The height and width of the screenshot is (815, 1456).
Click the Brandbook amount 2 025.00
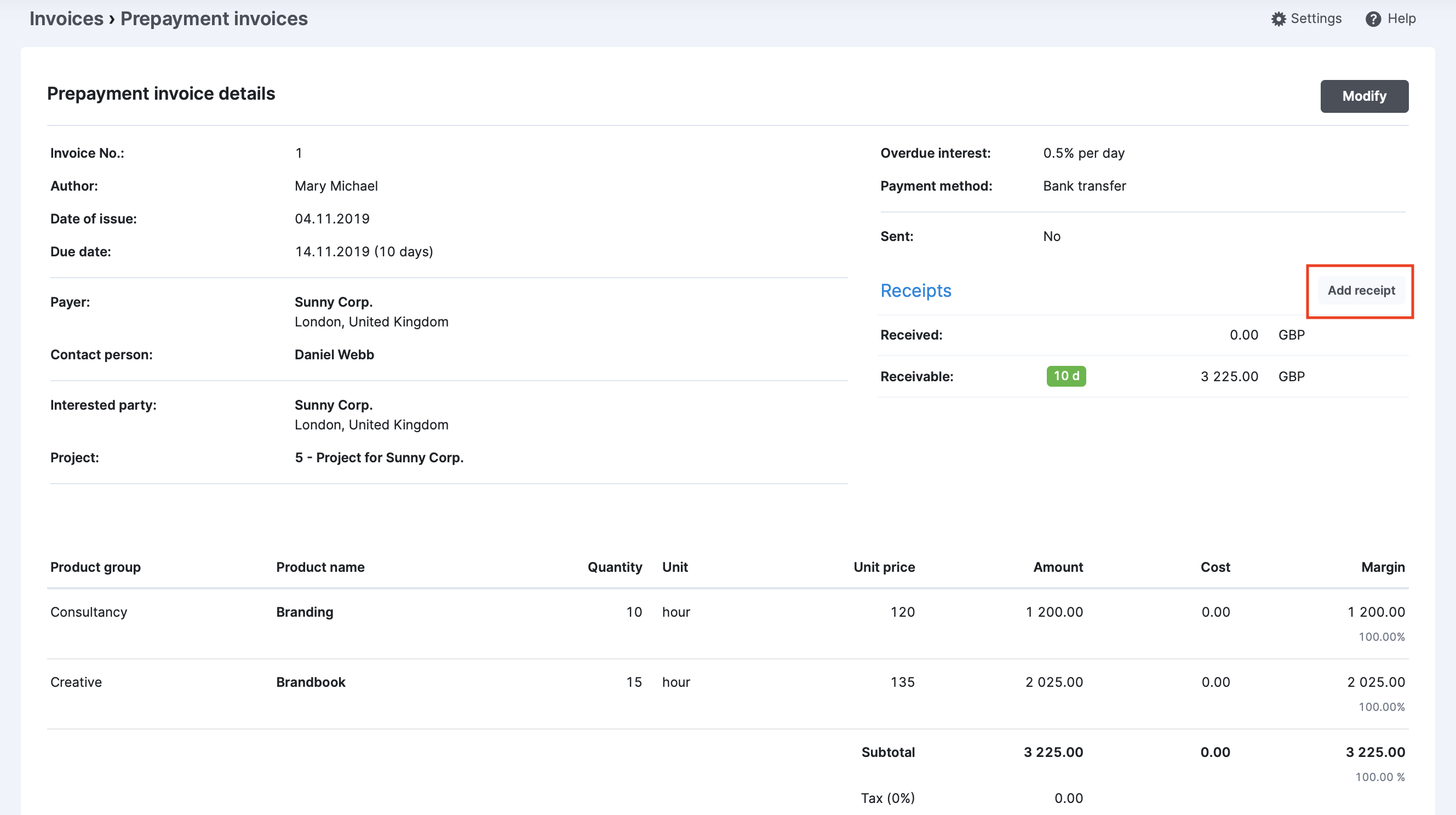(x=1054, y=682)
